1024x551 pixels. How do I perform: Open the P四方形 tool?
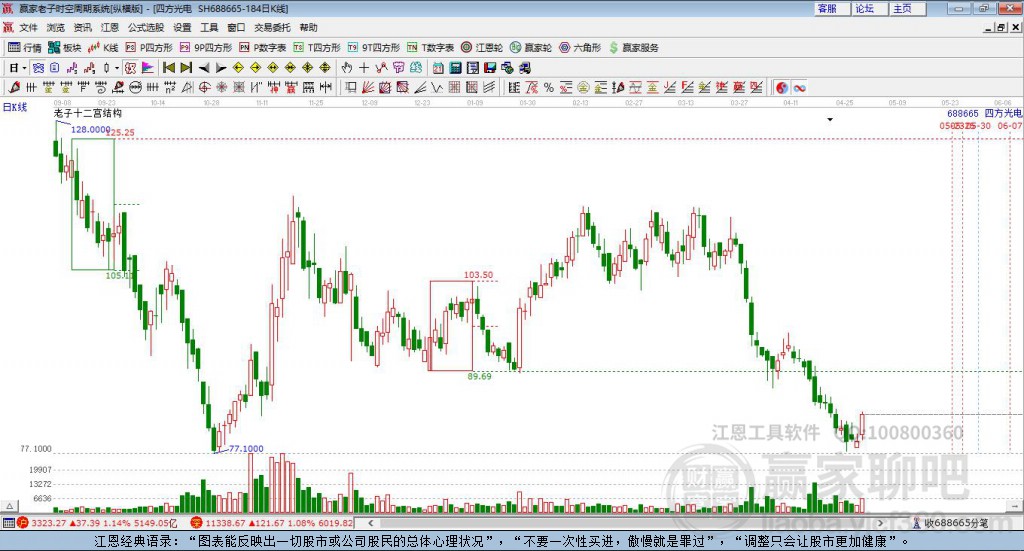coord(149,48)
